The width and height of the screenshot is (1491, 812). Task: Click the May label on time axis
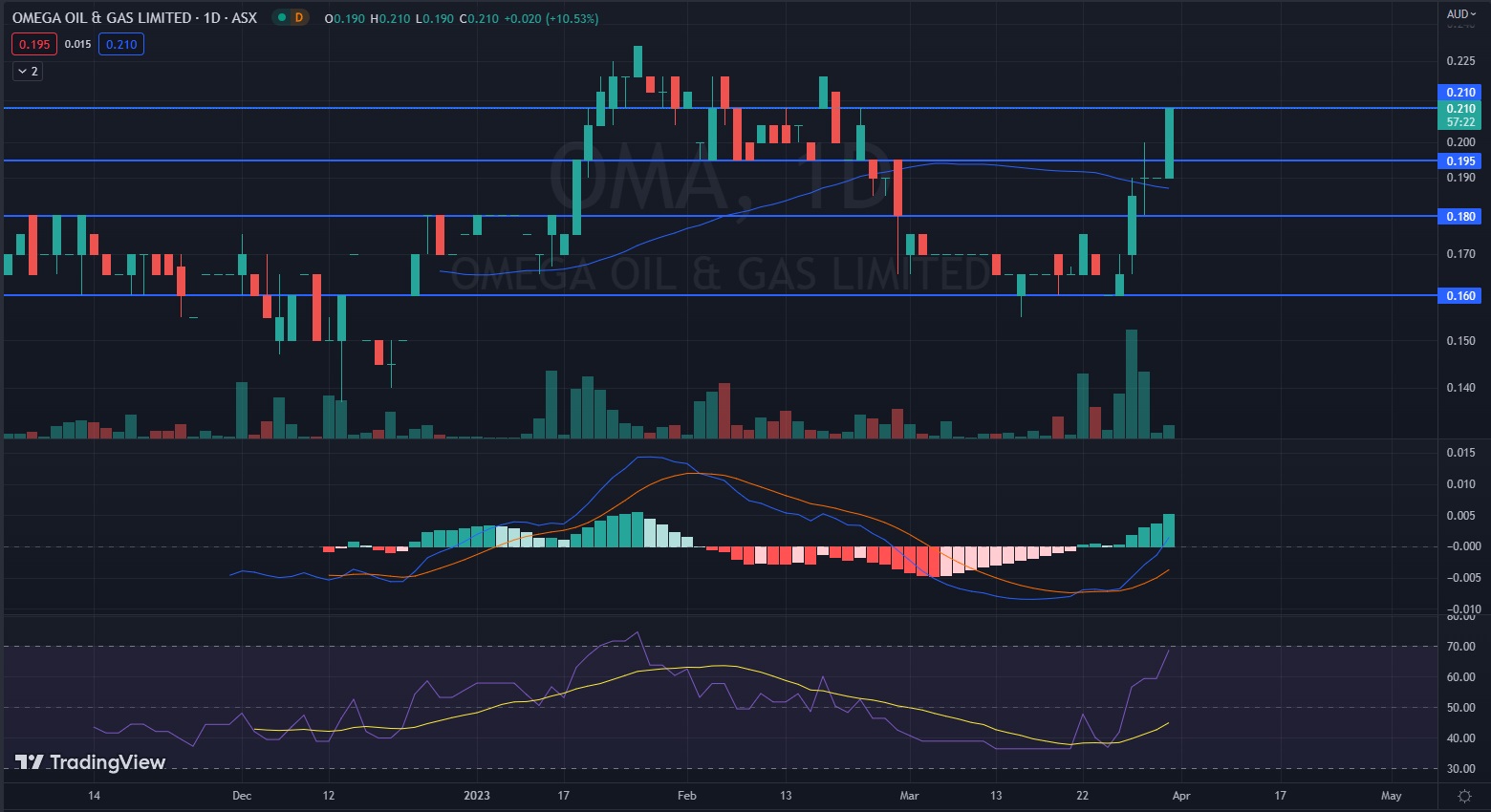coord(1392,796)
